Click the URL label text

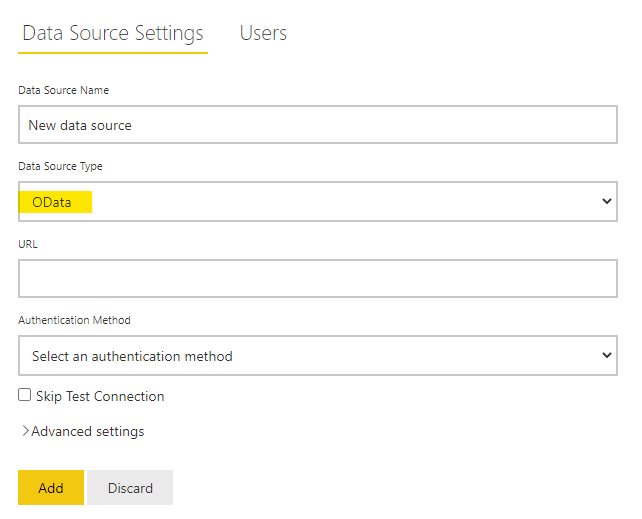click(x=28, y=244)
